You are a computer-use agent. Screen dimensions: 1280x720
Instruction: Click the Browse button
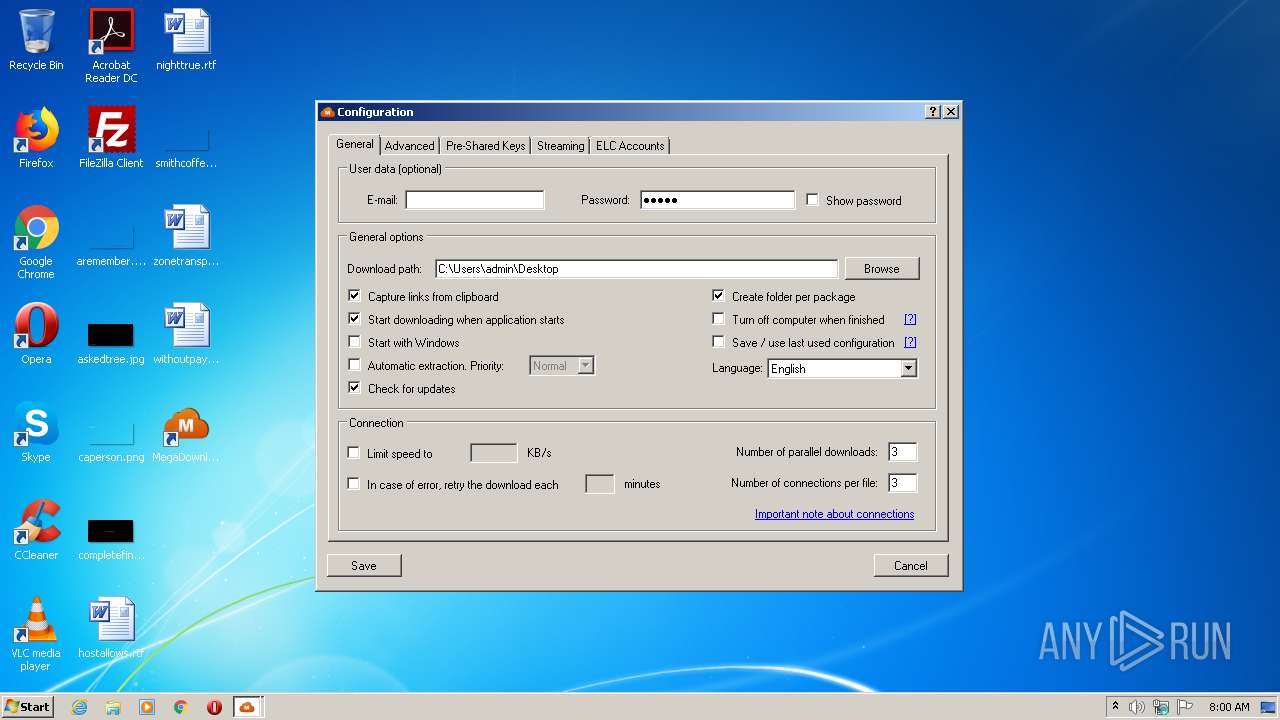[x=882, y=268]
